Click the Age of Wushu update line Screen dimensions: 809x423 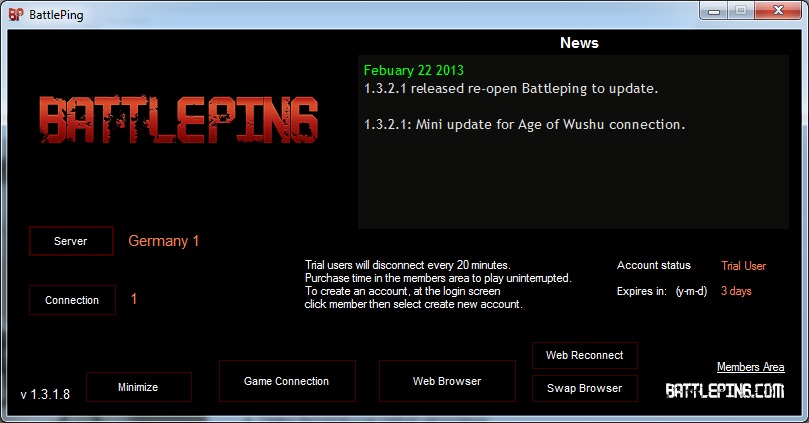525,125
